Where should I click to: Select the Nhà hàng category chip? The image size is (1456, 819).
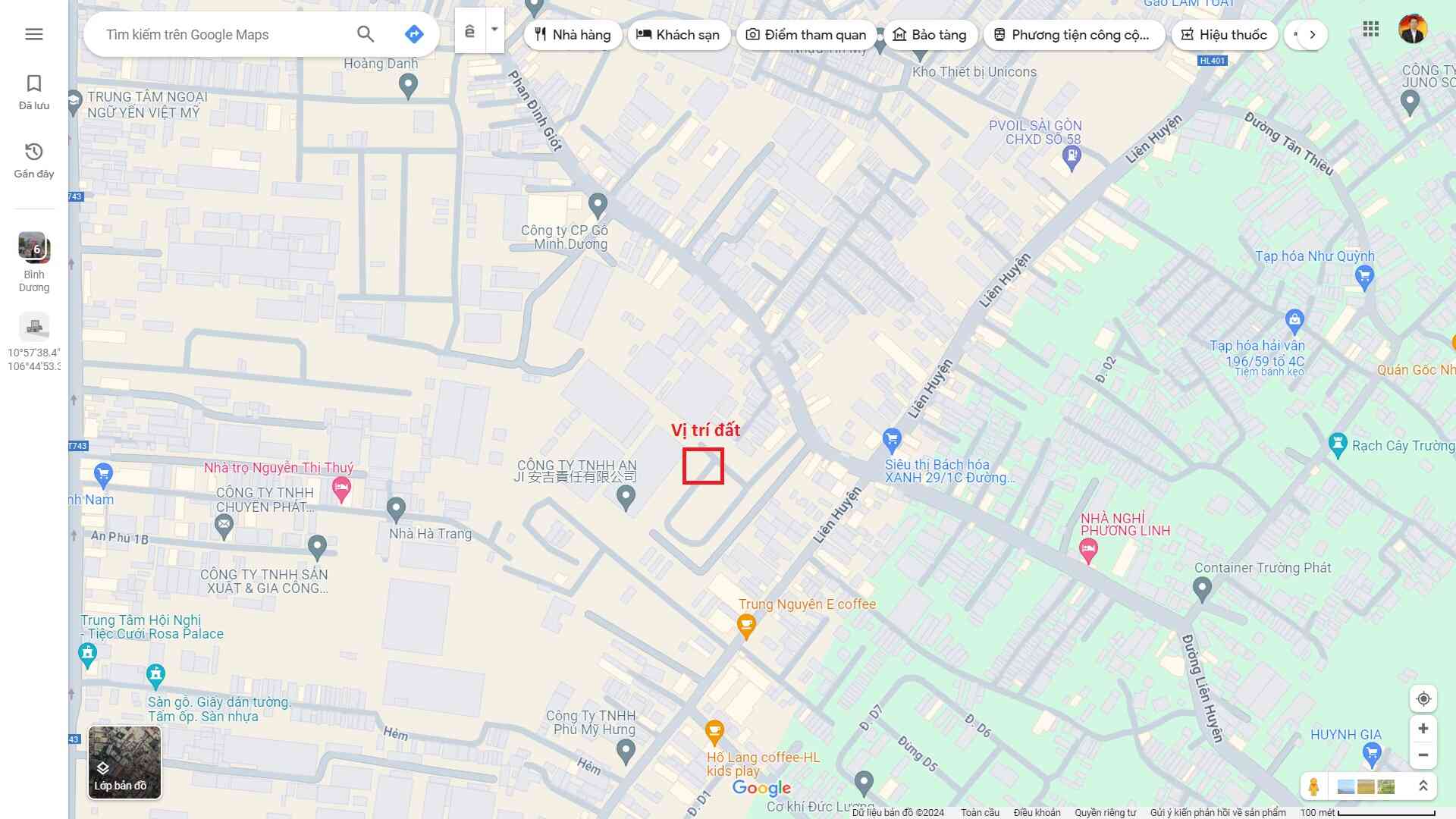[x=573, y=35]
